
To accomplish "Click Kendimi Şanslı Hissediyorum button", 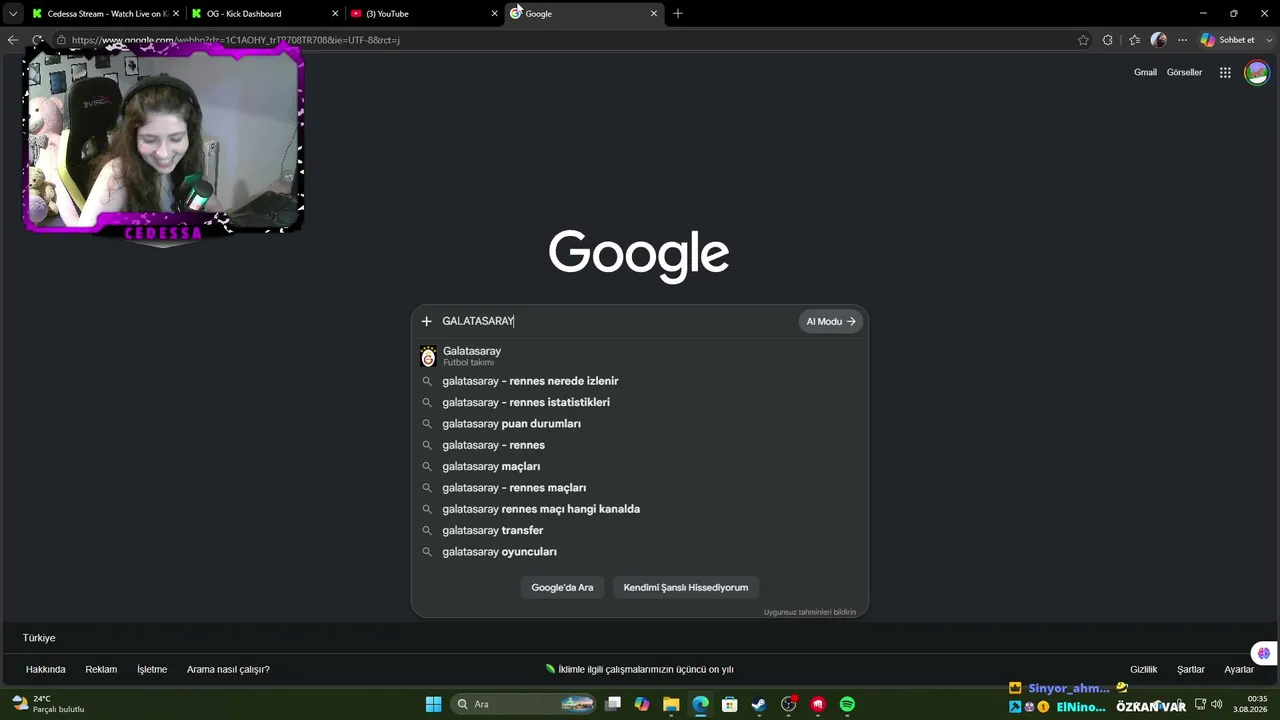I will click(686, 587).
